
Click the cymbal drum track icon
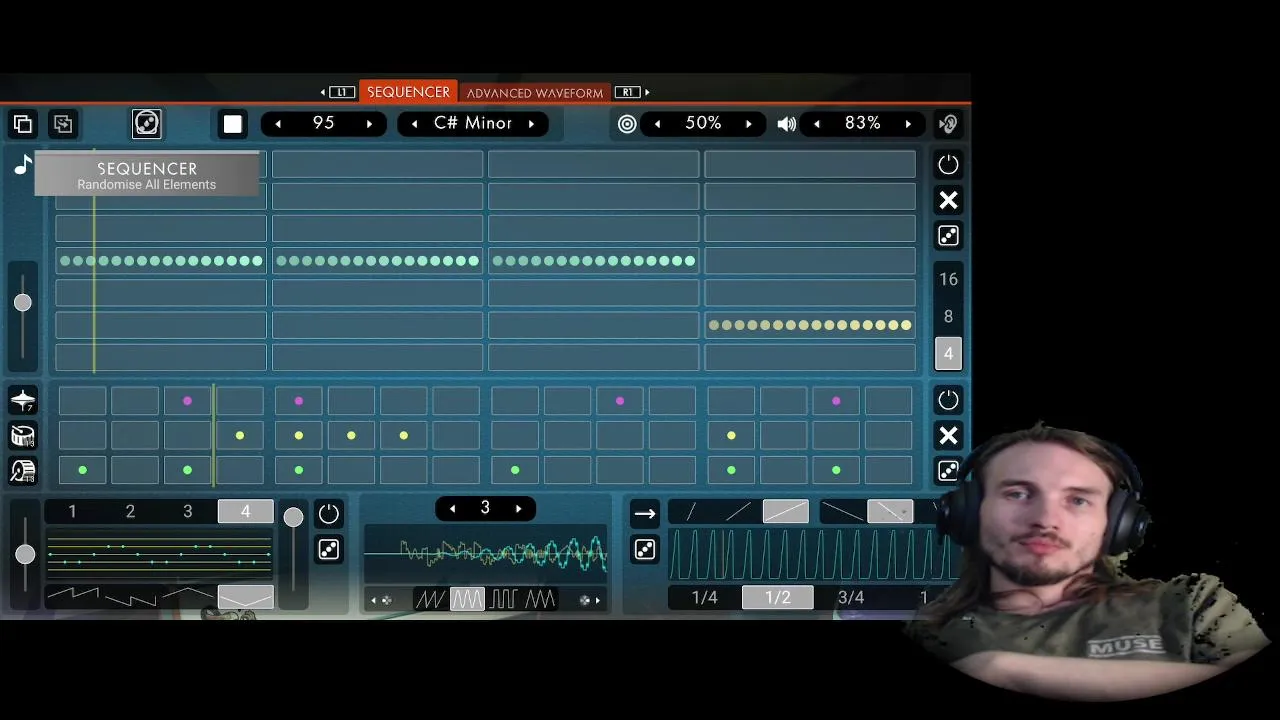coord(22,401)
